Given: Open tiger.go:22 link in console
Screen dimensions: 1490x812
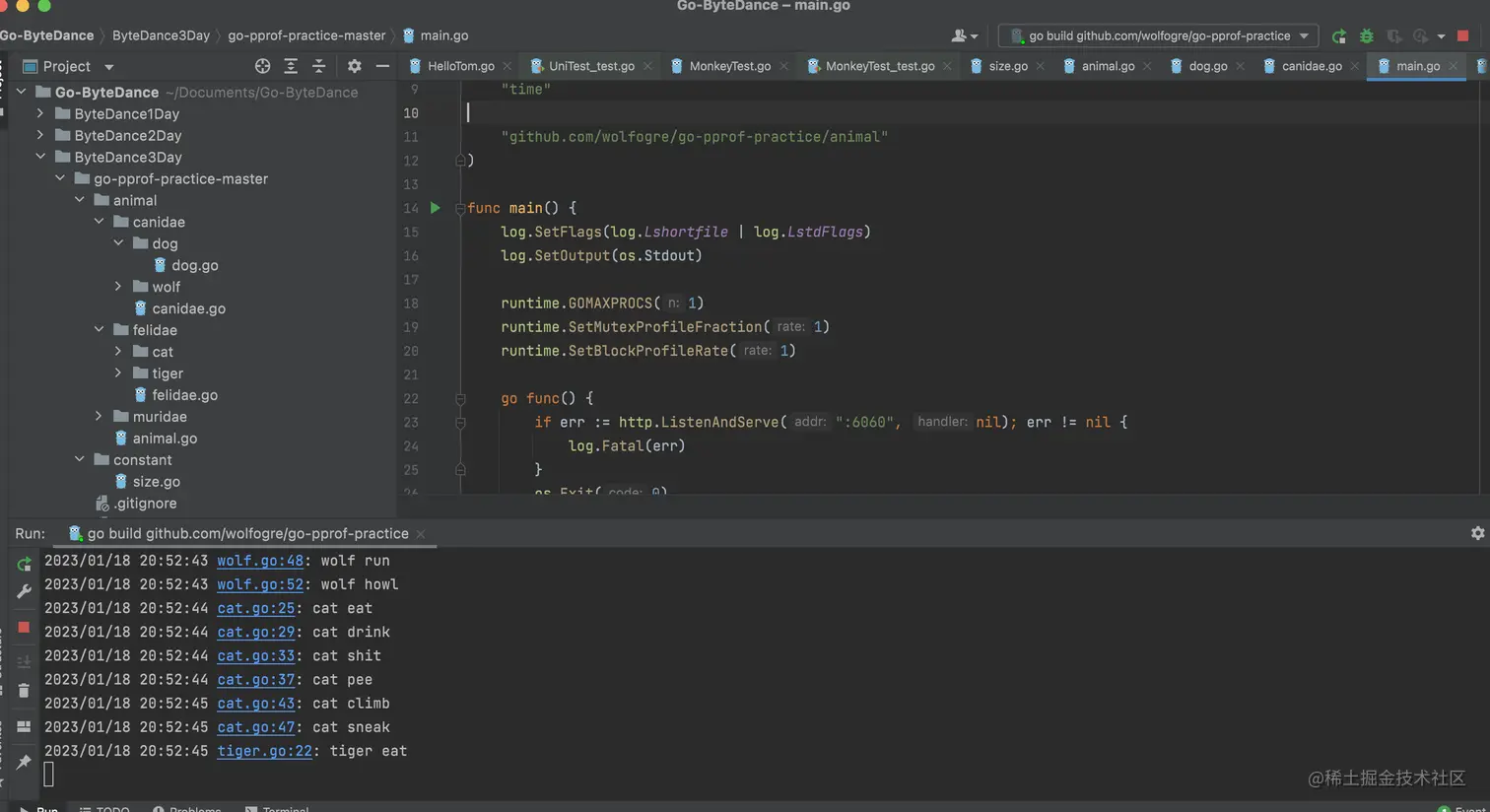Looking at the screenshot, I should (x=264, y=751).
